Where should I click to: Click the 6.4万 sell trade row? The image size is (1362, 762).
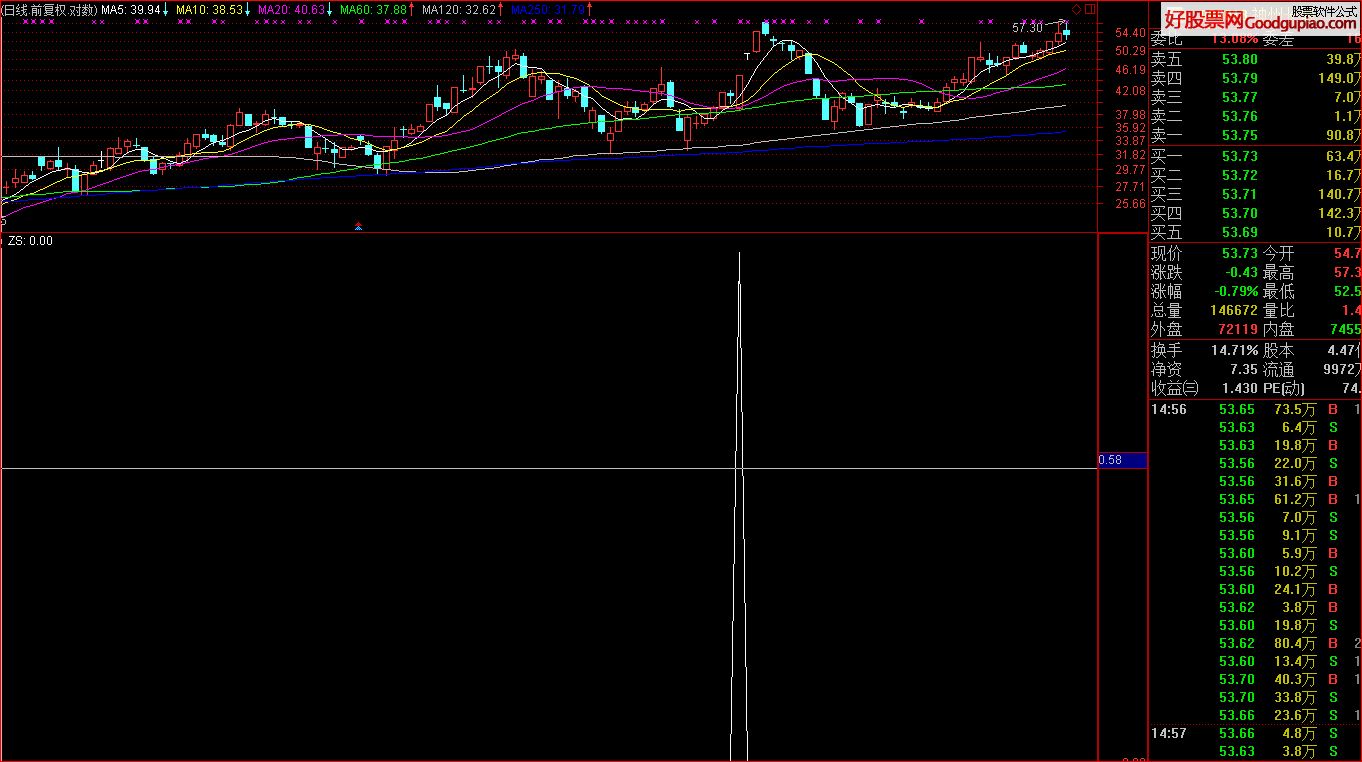pos(1255,427)
